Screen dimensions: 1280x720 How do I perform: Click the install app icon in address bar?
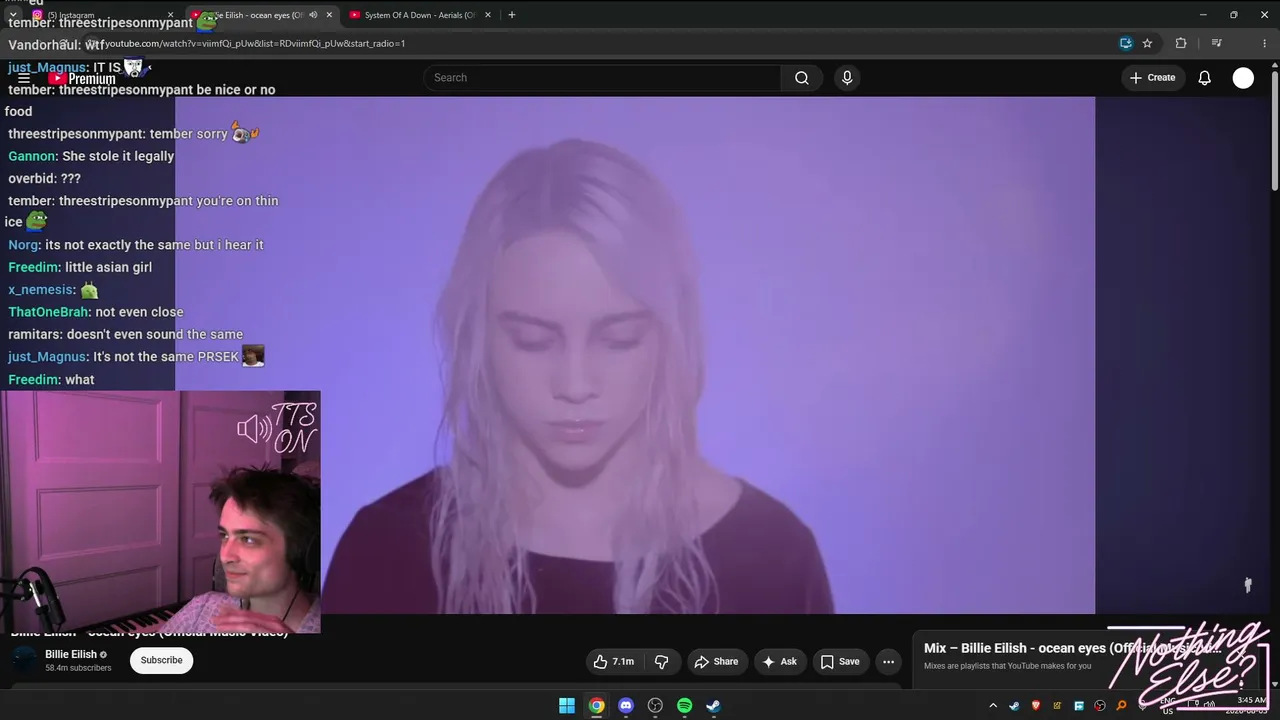[1126, 43]
